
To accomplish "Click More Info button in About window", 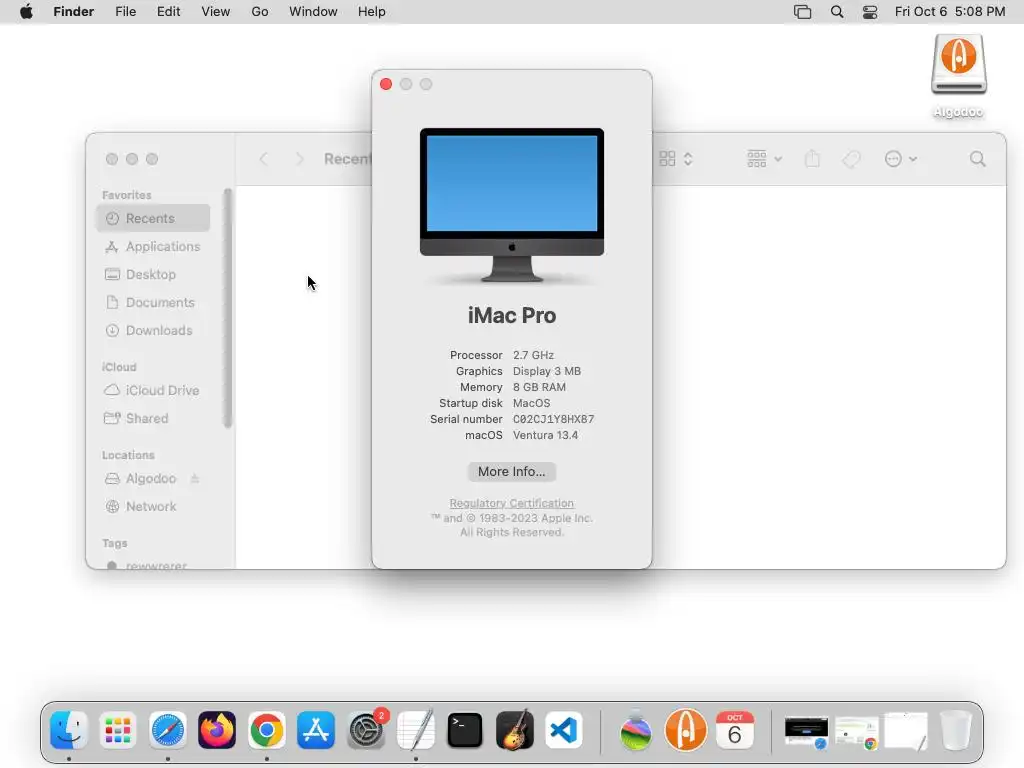I will point(511,472).
